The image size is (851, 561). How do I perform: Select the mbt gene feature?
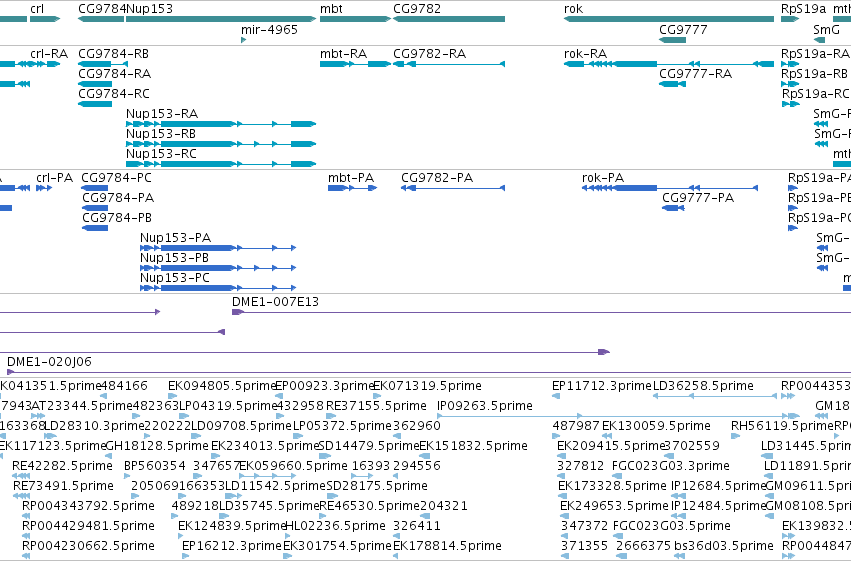355,19
